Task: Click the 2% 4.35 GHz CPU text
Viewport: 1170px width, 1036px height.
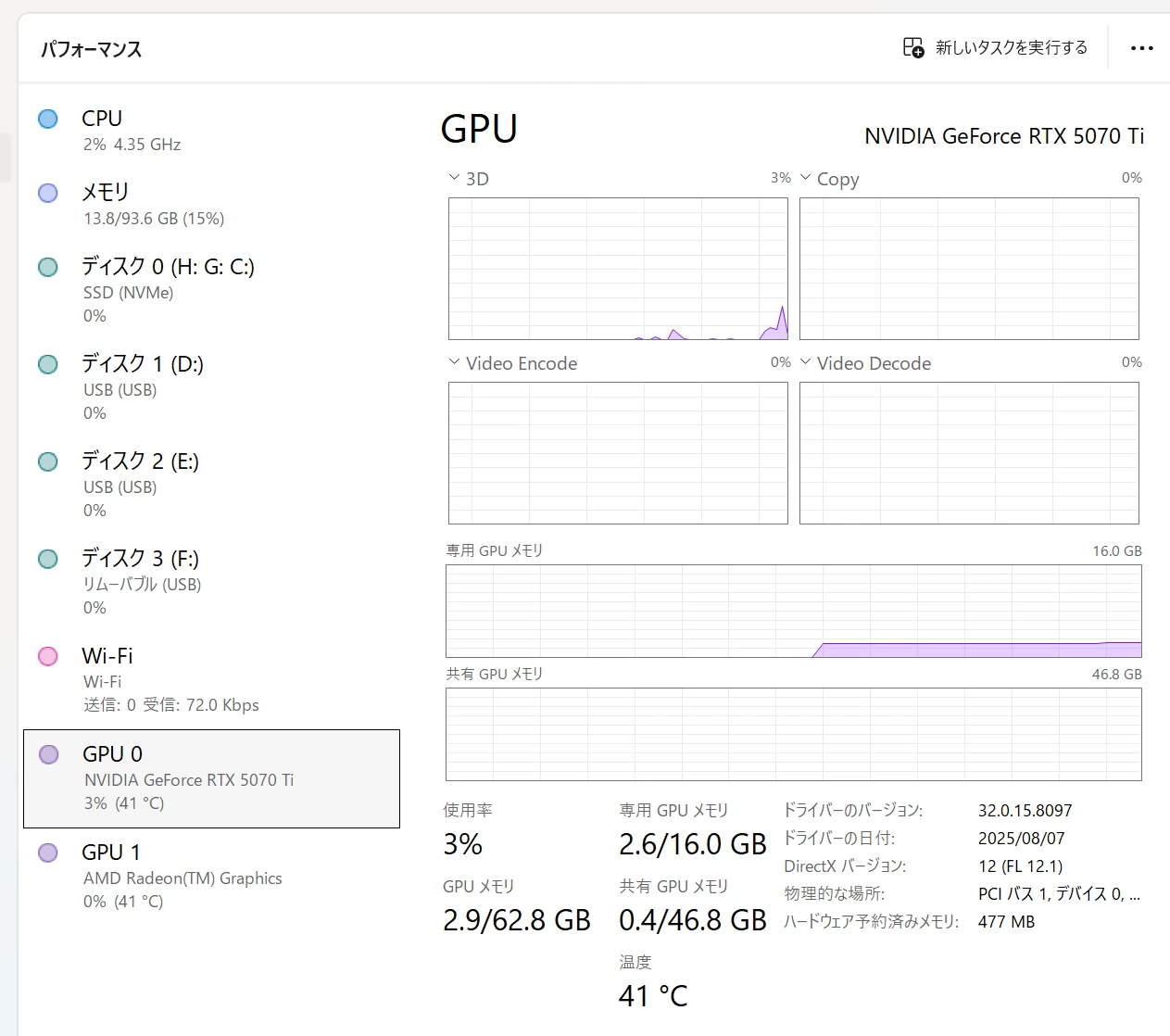Action: pyautogui.click(x=132, y=145)
